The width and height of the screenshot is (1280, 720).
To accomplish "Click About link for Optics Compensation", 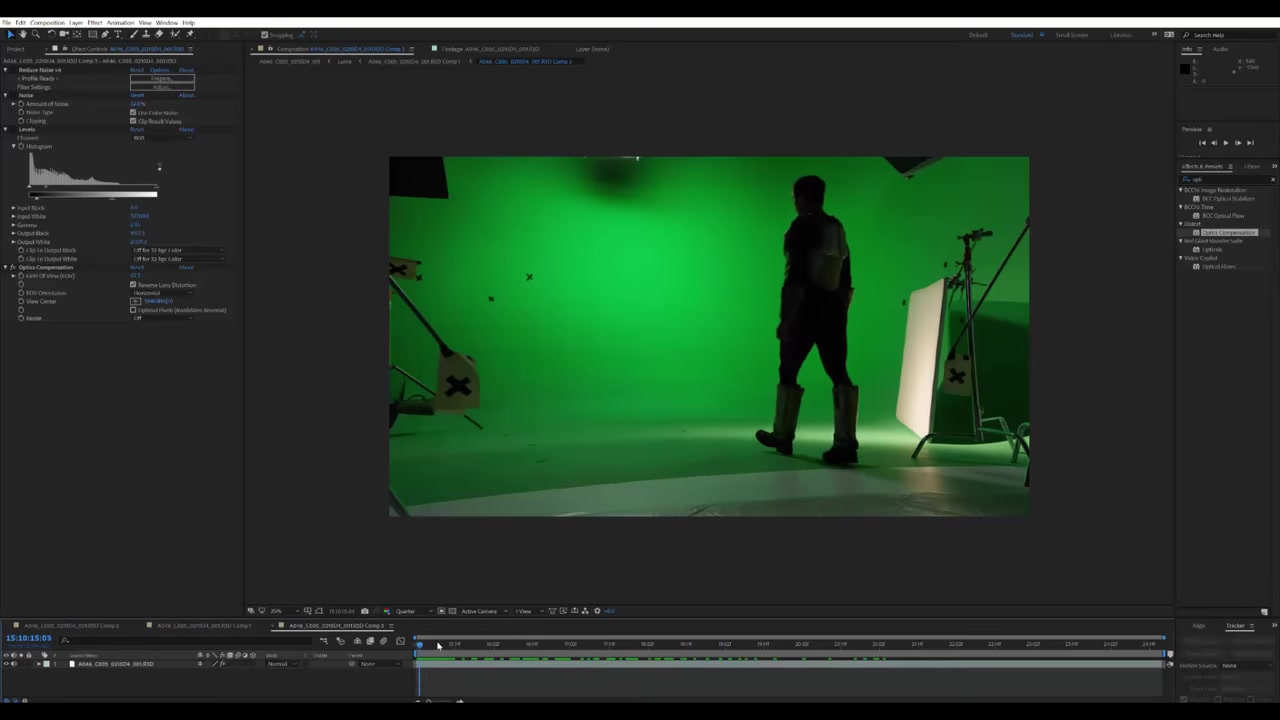I will [x=186, y=267].
